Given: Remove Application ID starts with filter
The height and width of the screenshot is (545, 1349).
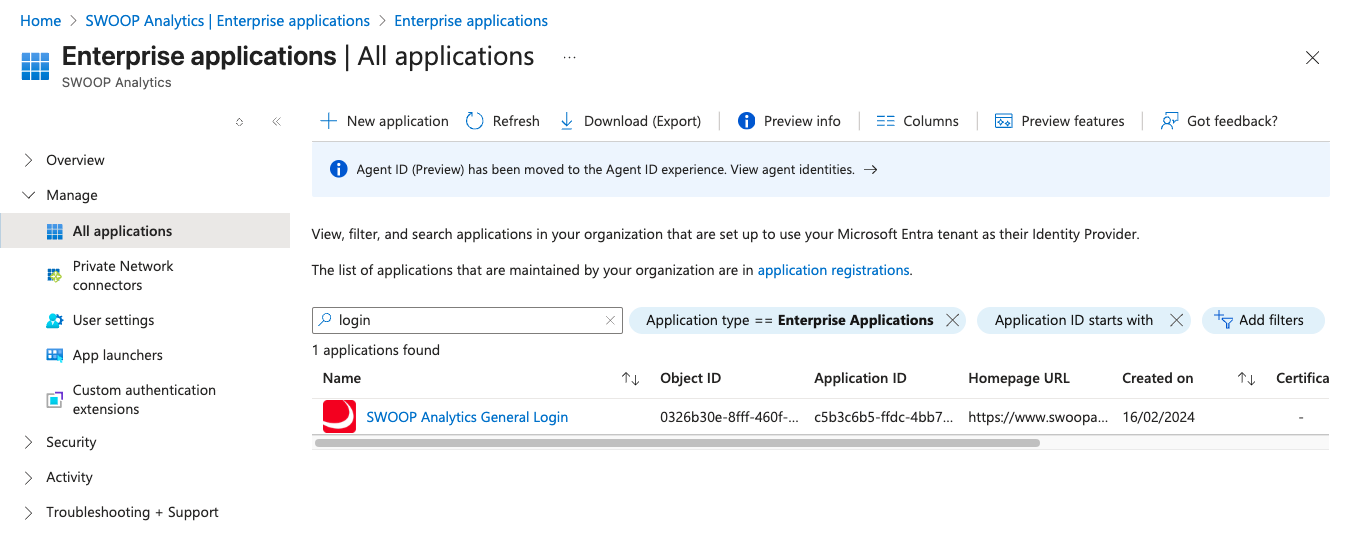Looking at the screenshot, I should 1177,320.
